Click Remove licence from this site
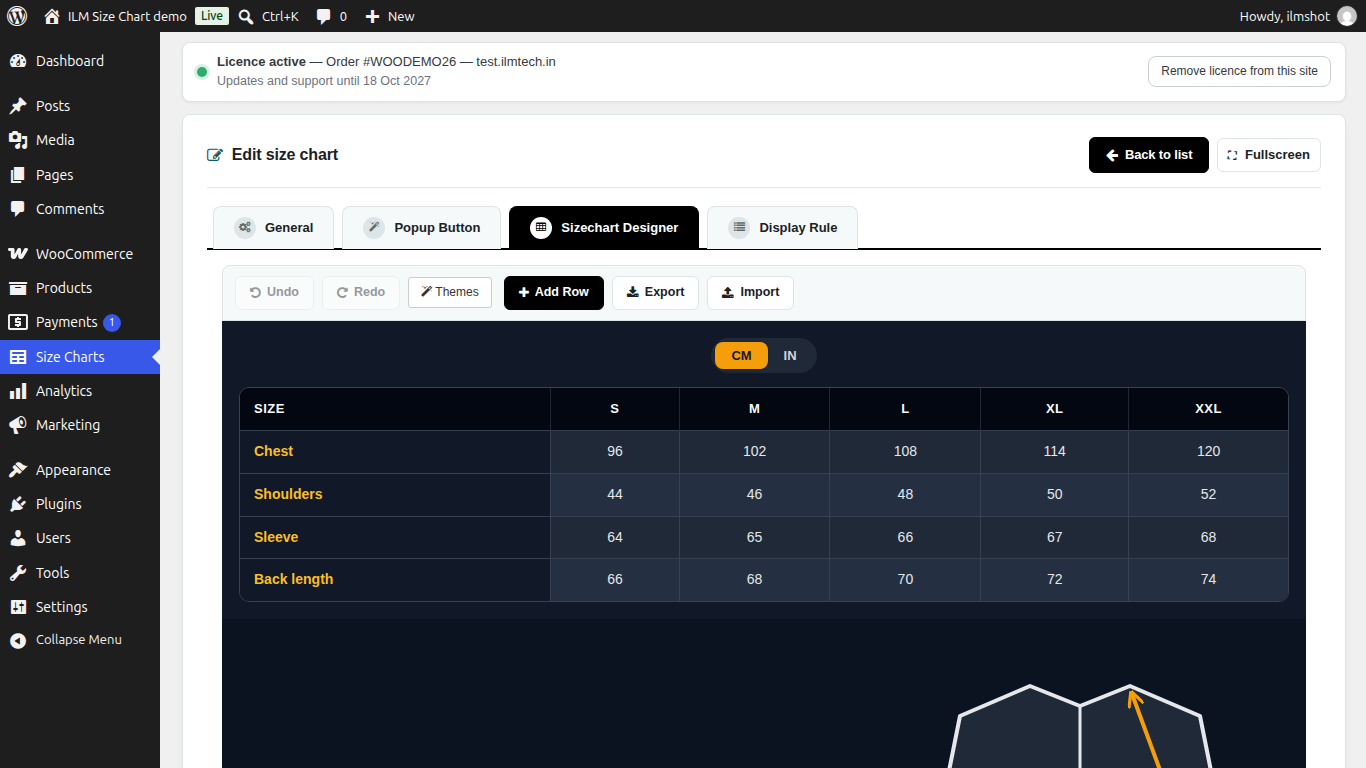Screen dimensions: 1366x768 click(1239, 71)
